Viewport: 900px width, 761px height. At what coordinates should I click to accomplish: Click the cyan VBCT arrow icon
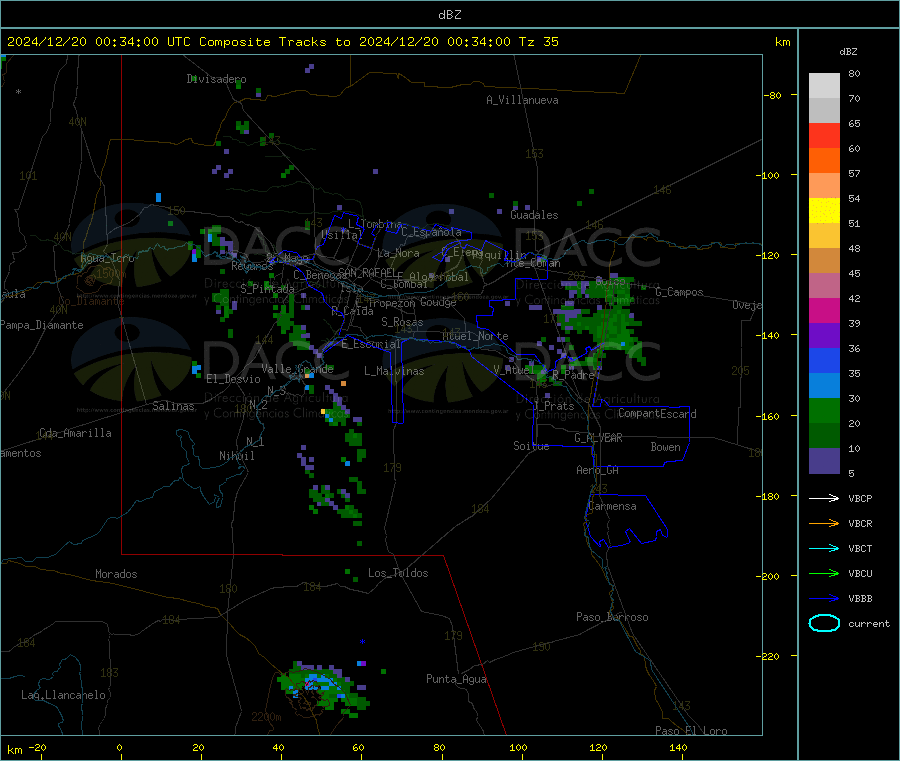tap(824, 549)
